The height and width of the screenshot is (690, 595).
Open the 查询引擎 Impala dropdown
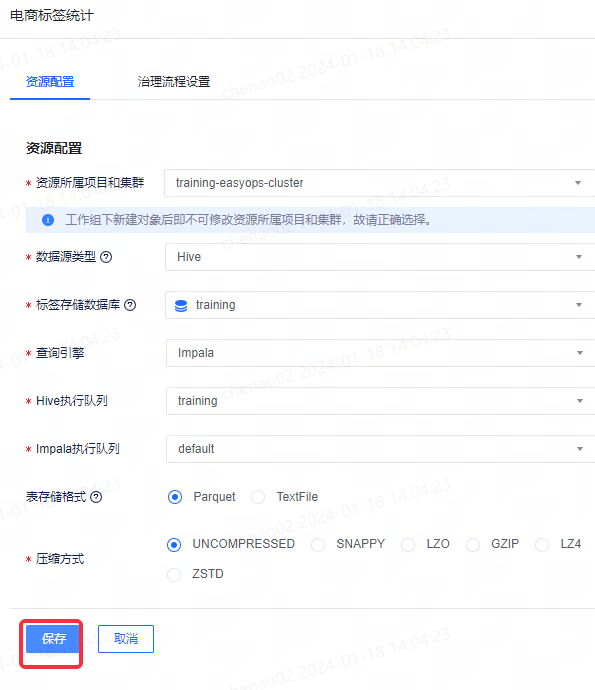pyautogui.click(x=381, y=353)
